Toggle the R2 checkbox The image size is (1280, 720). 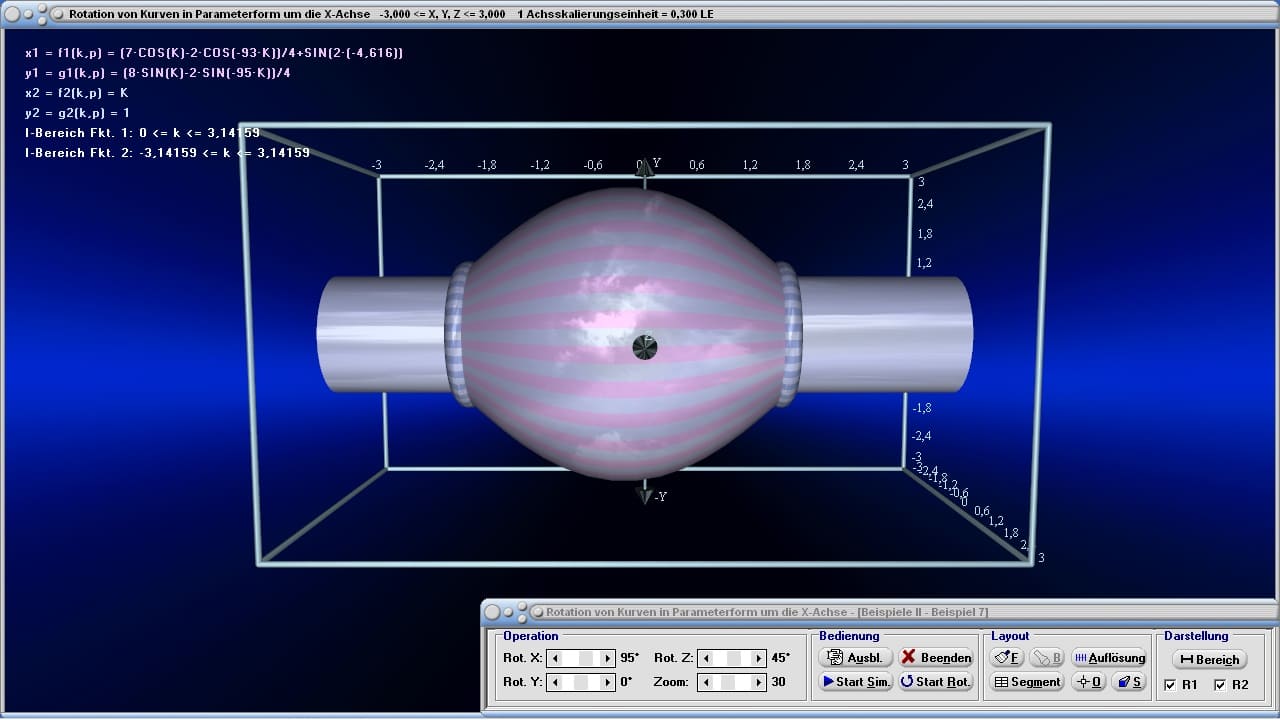(x=1220, y=685)
